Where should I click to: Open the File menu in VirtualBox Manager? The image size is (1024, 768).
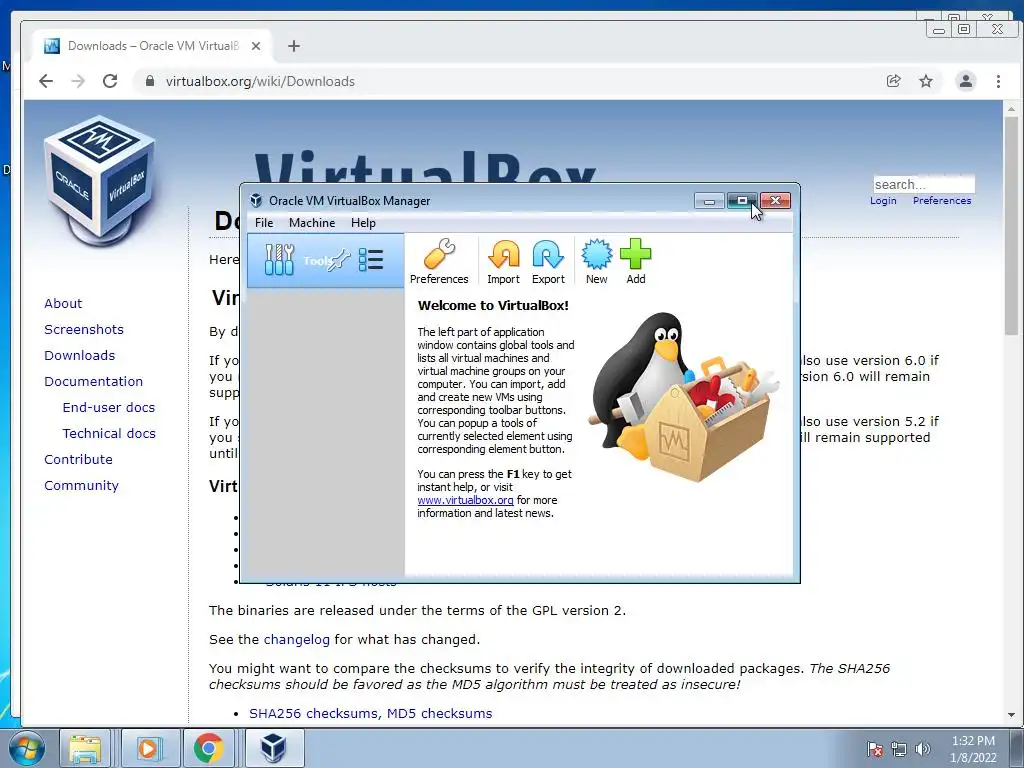point(264,223)
